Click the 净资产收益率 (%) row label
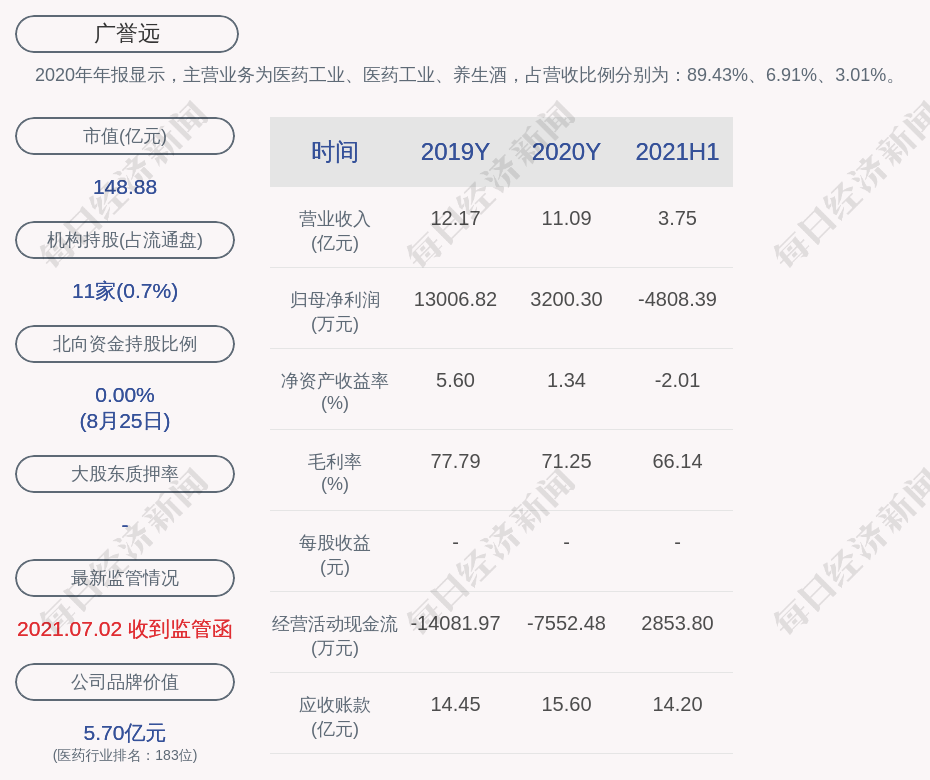930x780 pixels. click(x=335, y=392)
